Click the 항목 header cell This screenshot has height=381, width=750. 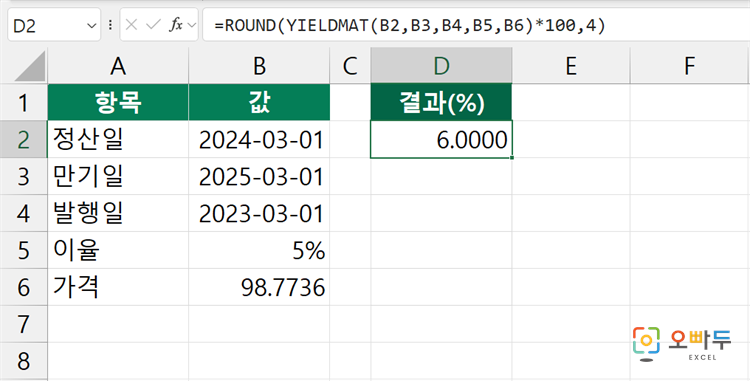tap(118, 102)
